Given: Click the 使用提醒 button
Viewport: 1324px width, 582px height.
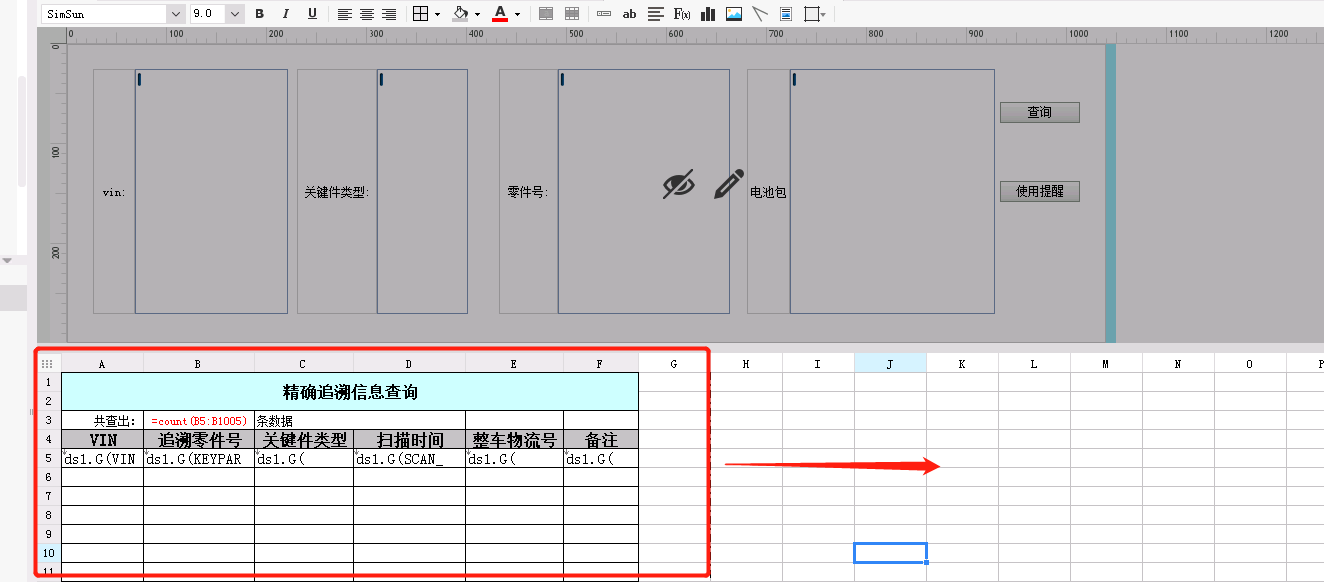Looking at the screenshot, I should [x=1040, y=191].
